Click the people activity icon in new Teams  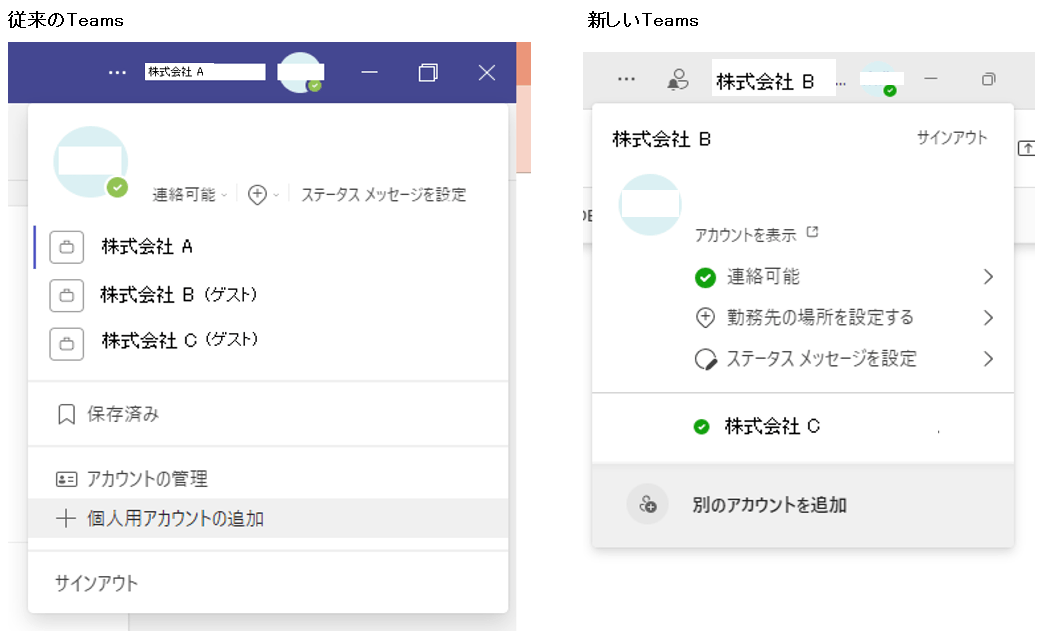point(677,80)
